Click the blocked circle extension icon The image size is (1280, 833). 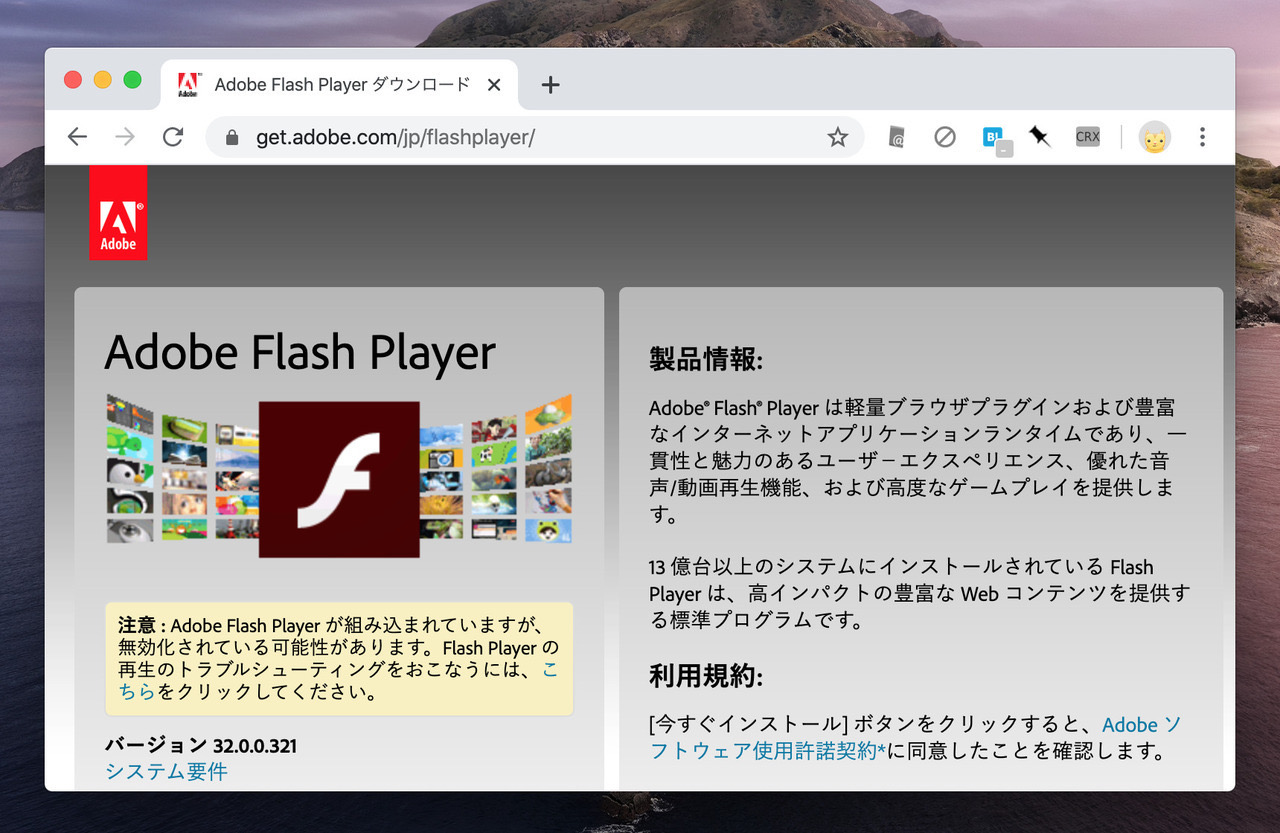(945, 137)
